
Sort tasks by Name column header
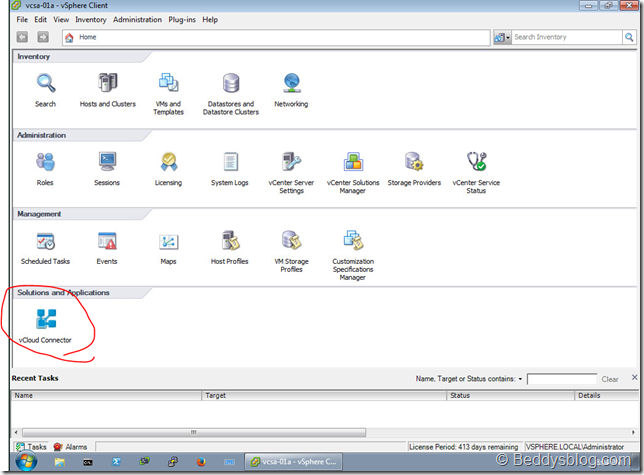click(x=106, y=395)
